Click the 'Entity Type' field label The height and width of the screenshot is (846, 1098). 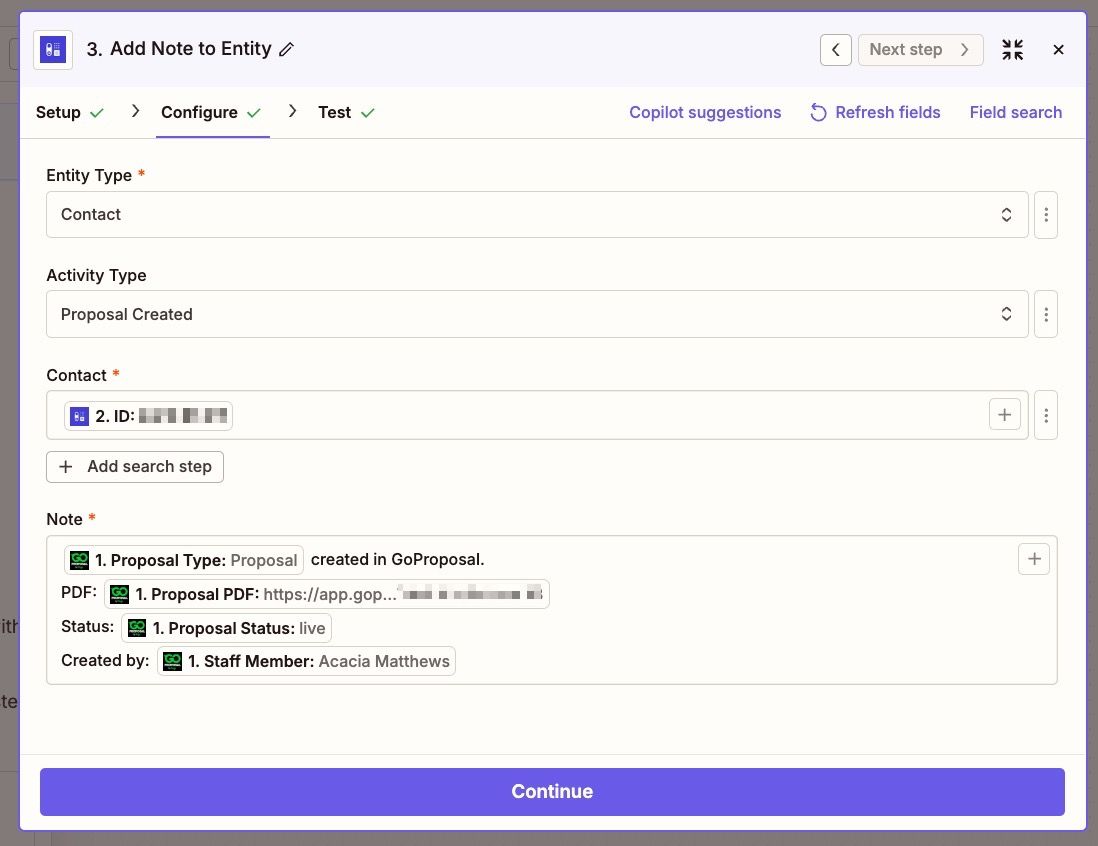[x=89, y=175]
